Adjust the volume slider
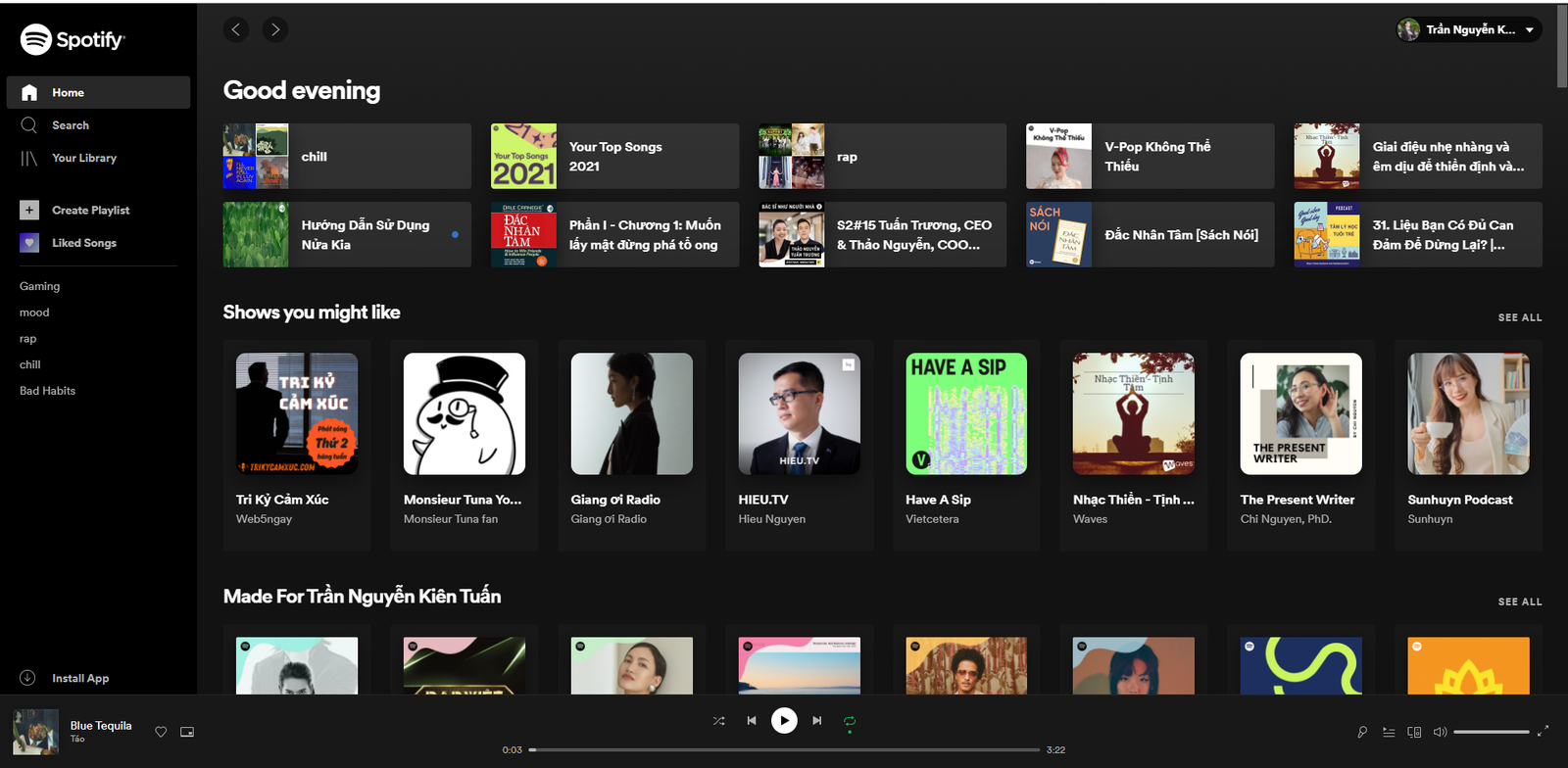Image resolution: width=1568 pixels, height=768 pixels. [x=1492, y=732]
